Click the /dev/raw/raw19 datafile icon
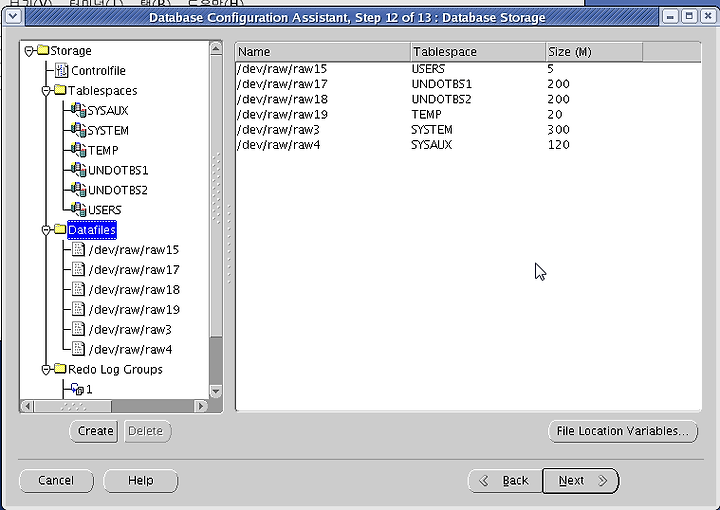This screenshot has width=720, height=510. click(x=79, y=309)
